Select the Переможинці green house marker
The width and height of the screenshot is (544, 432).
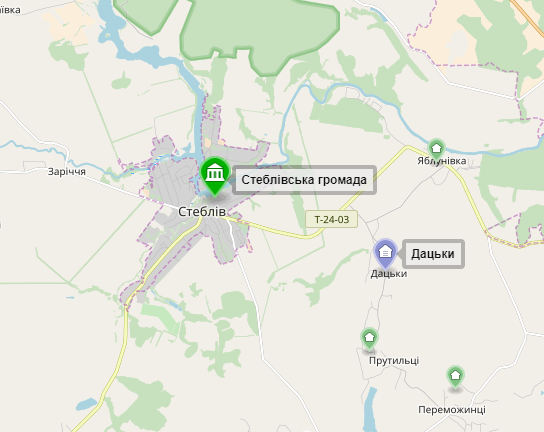pyautogui.click(x=455, y=377)
